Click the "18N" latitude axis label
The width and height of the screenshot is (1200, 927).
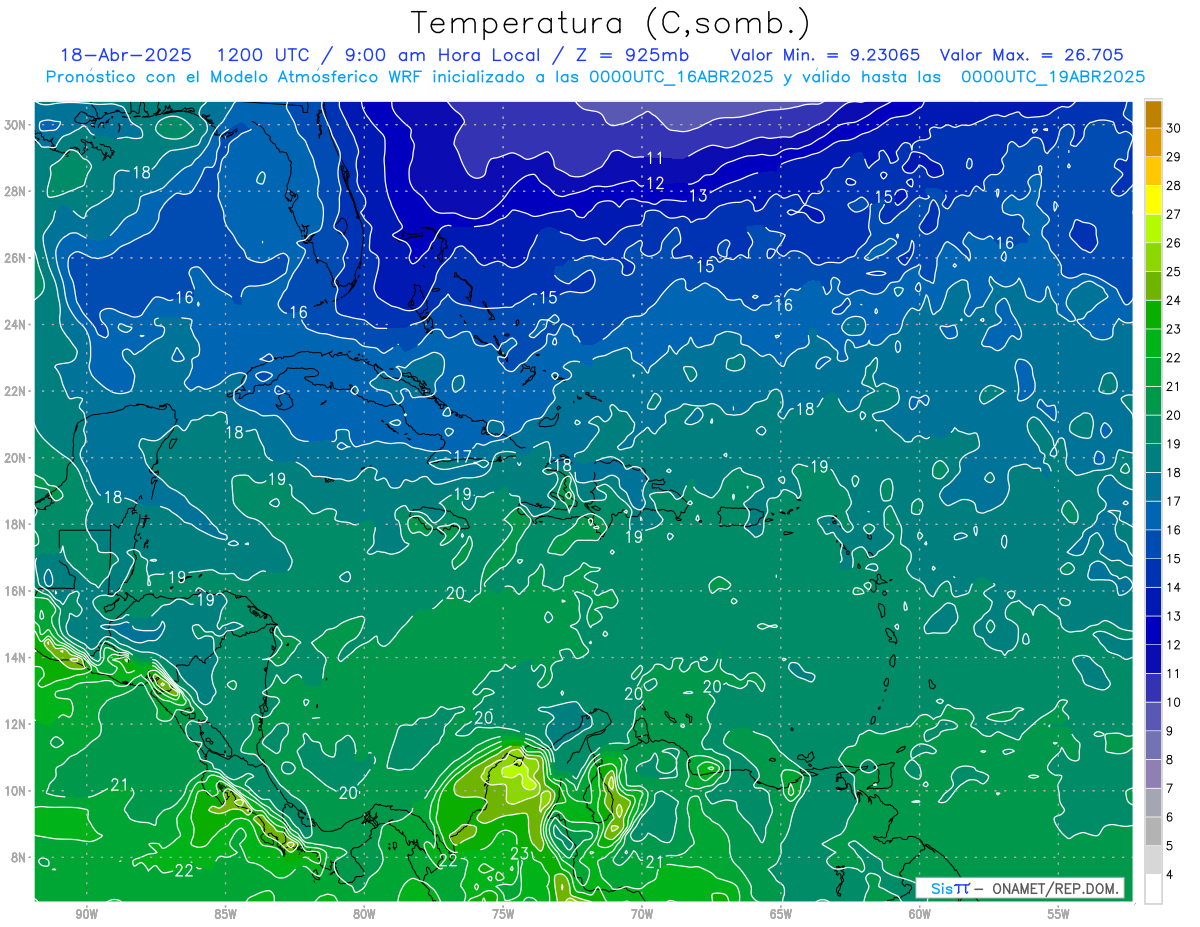pos(17,524)
